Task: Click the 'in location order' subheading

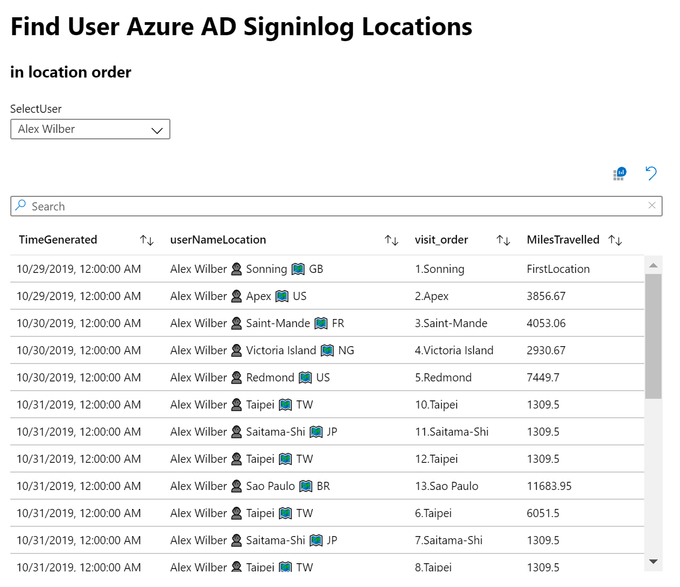Action: pyautogui.click(x=71, y=72)
